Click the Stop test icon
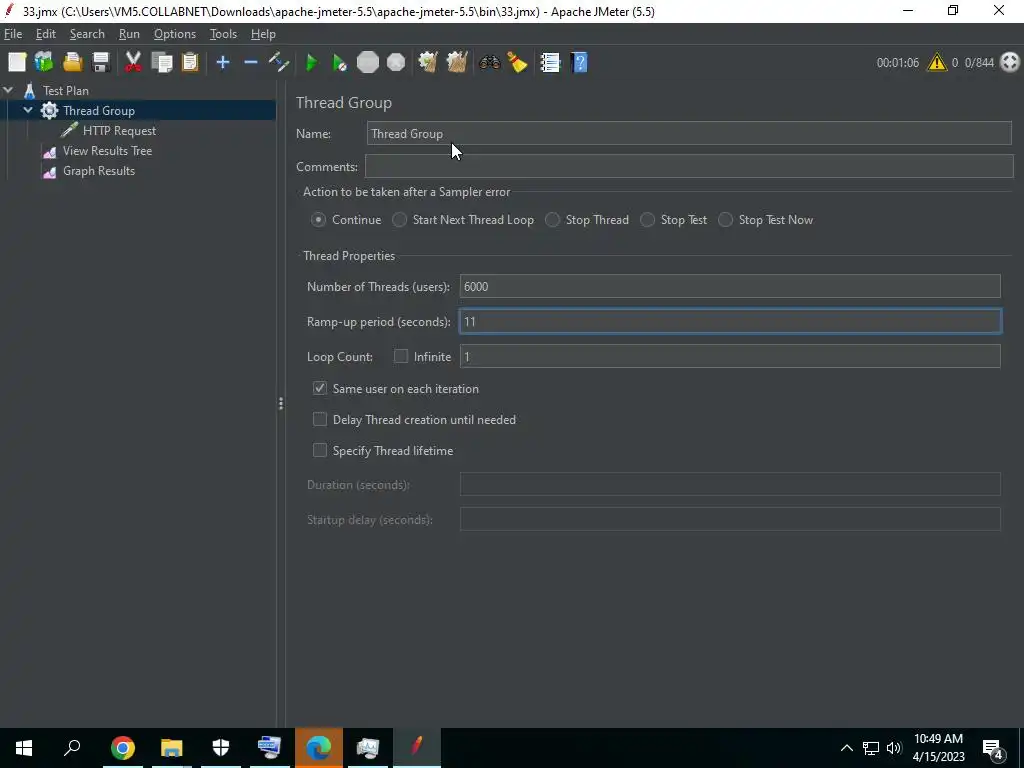Viewport: 1024px width, 768px height. (x=368, y=62)
